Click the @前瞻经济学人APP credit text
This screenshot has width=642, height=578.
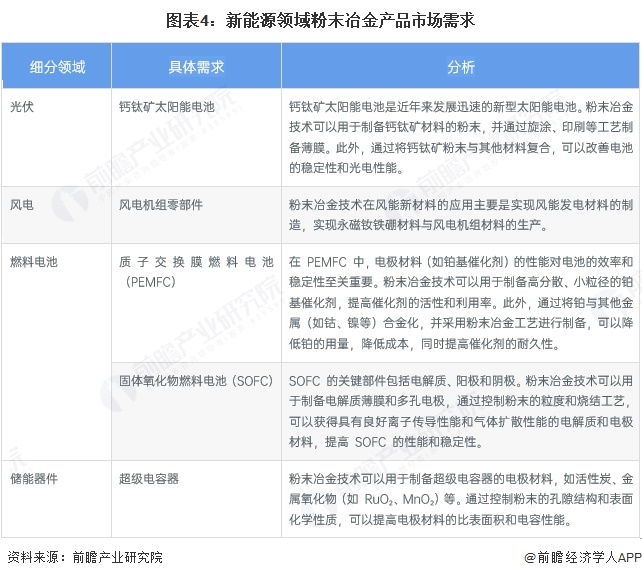[583, 557]
